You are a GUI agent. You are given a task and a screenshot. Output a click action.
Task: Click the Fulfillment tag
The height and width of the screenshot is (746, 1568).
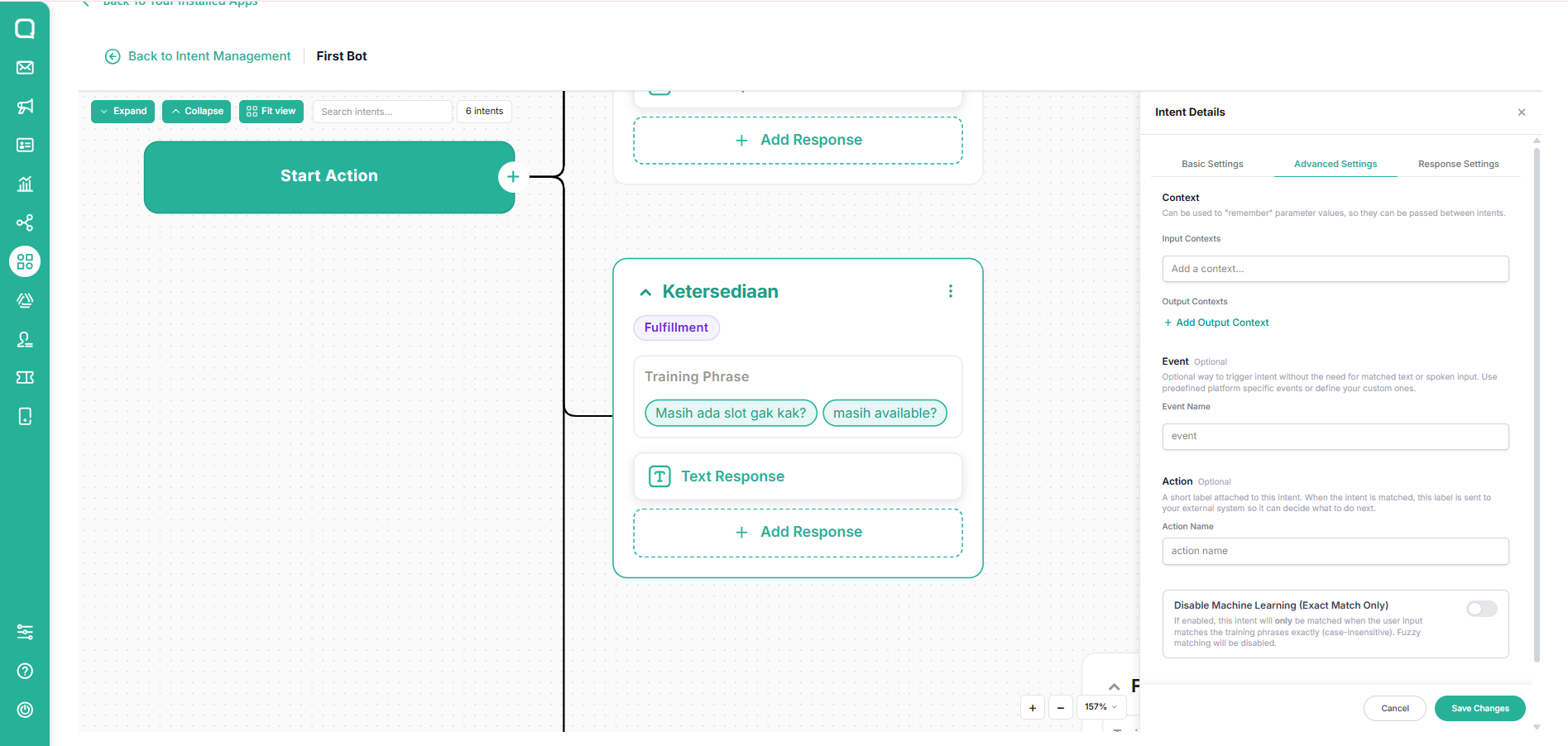click(676, 328)
